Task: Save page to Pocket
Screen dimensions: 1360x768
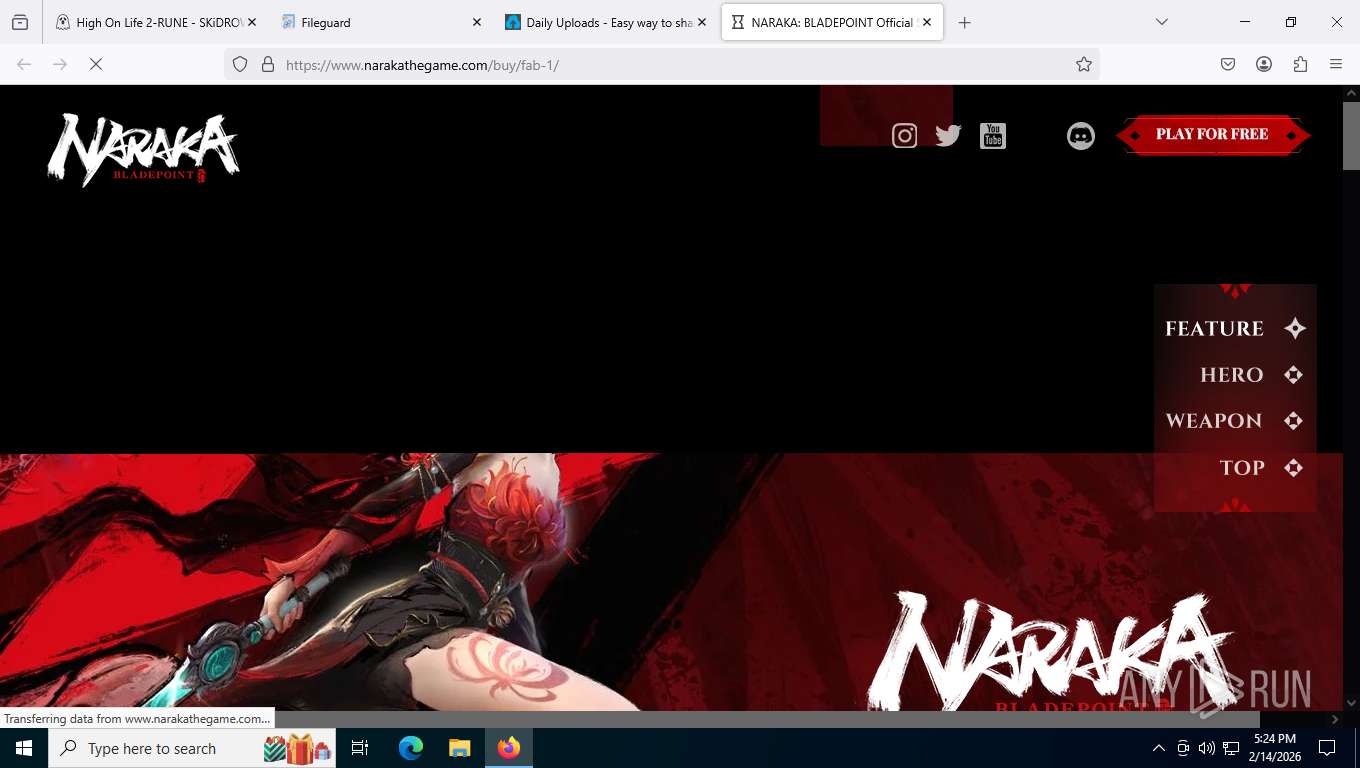Action: tap(1228, 64)
